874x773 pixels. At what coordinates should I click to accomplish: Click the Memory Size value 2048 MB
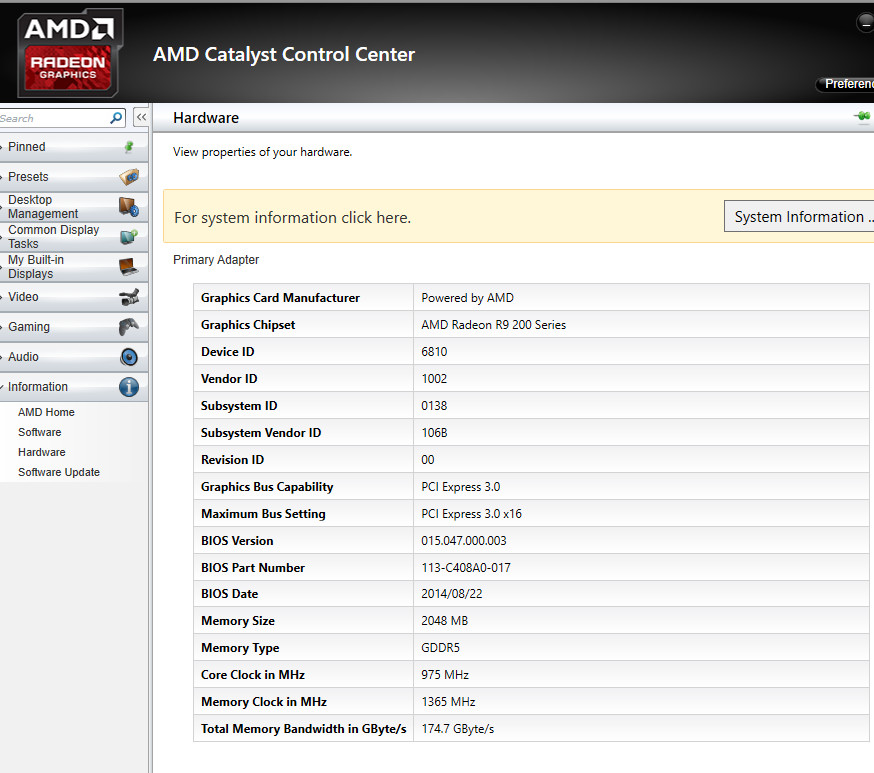click(x=444, y=621)
